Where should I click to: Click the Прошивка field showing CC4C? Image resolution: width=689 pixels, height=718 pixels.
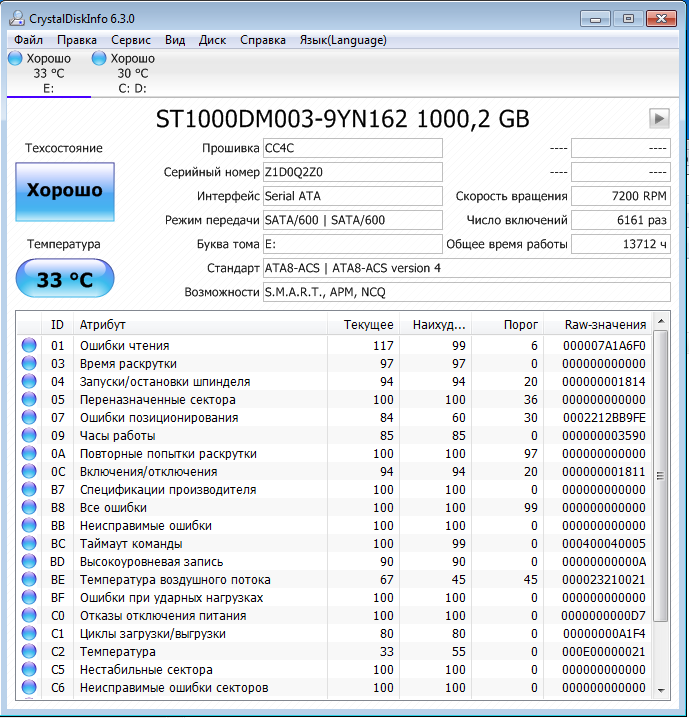[353, 148]
